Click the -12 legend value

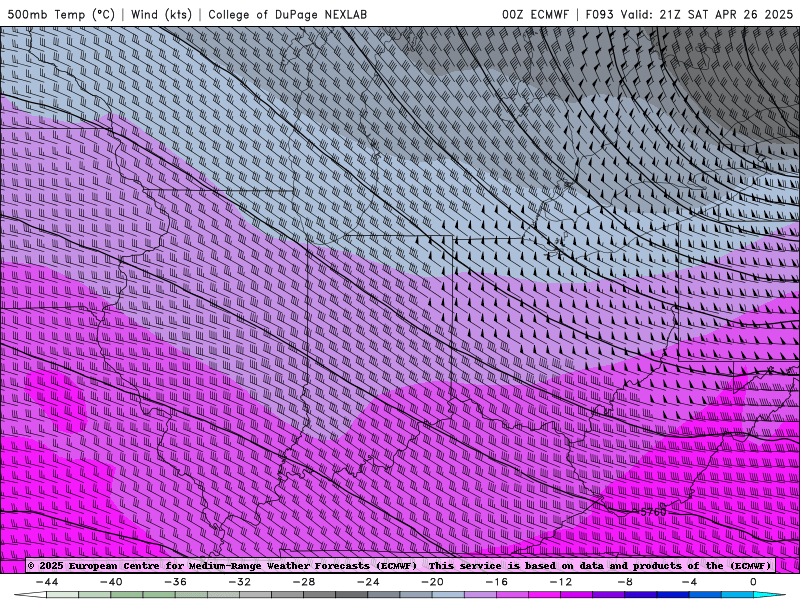click(561, 582)
